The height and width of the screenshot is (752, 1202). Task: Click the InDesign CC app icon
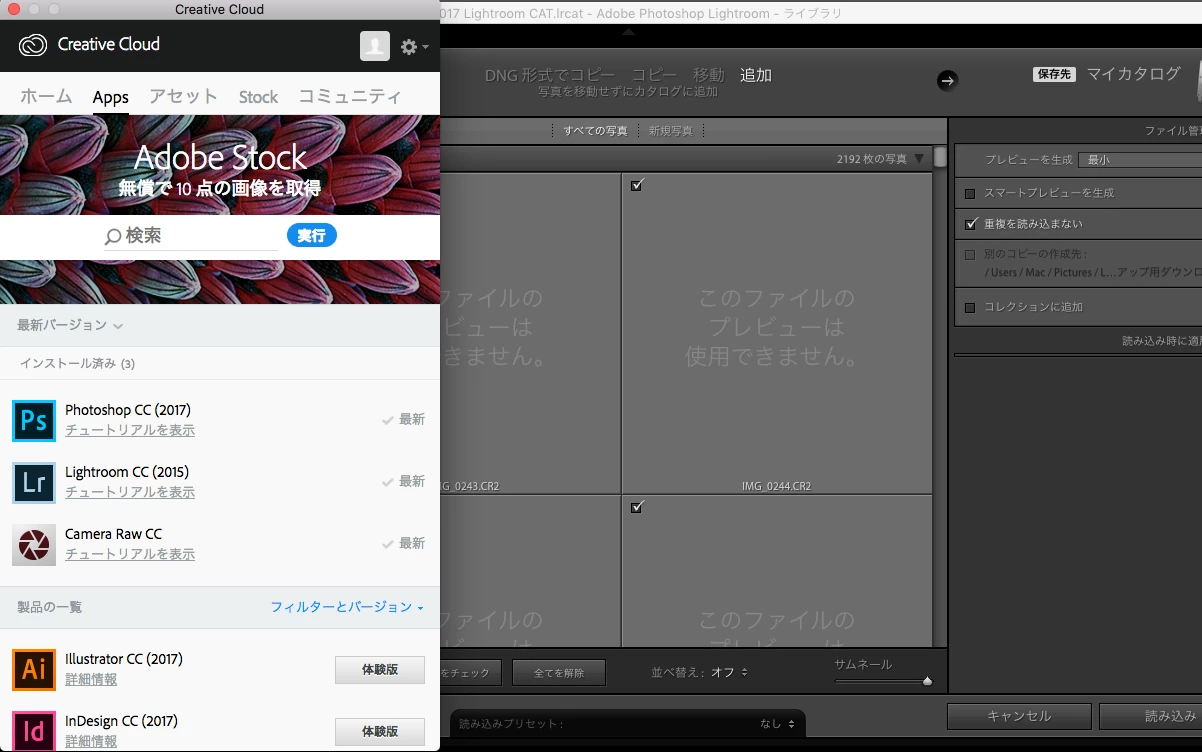pyautogui.click(x=34, y=731)
